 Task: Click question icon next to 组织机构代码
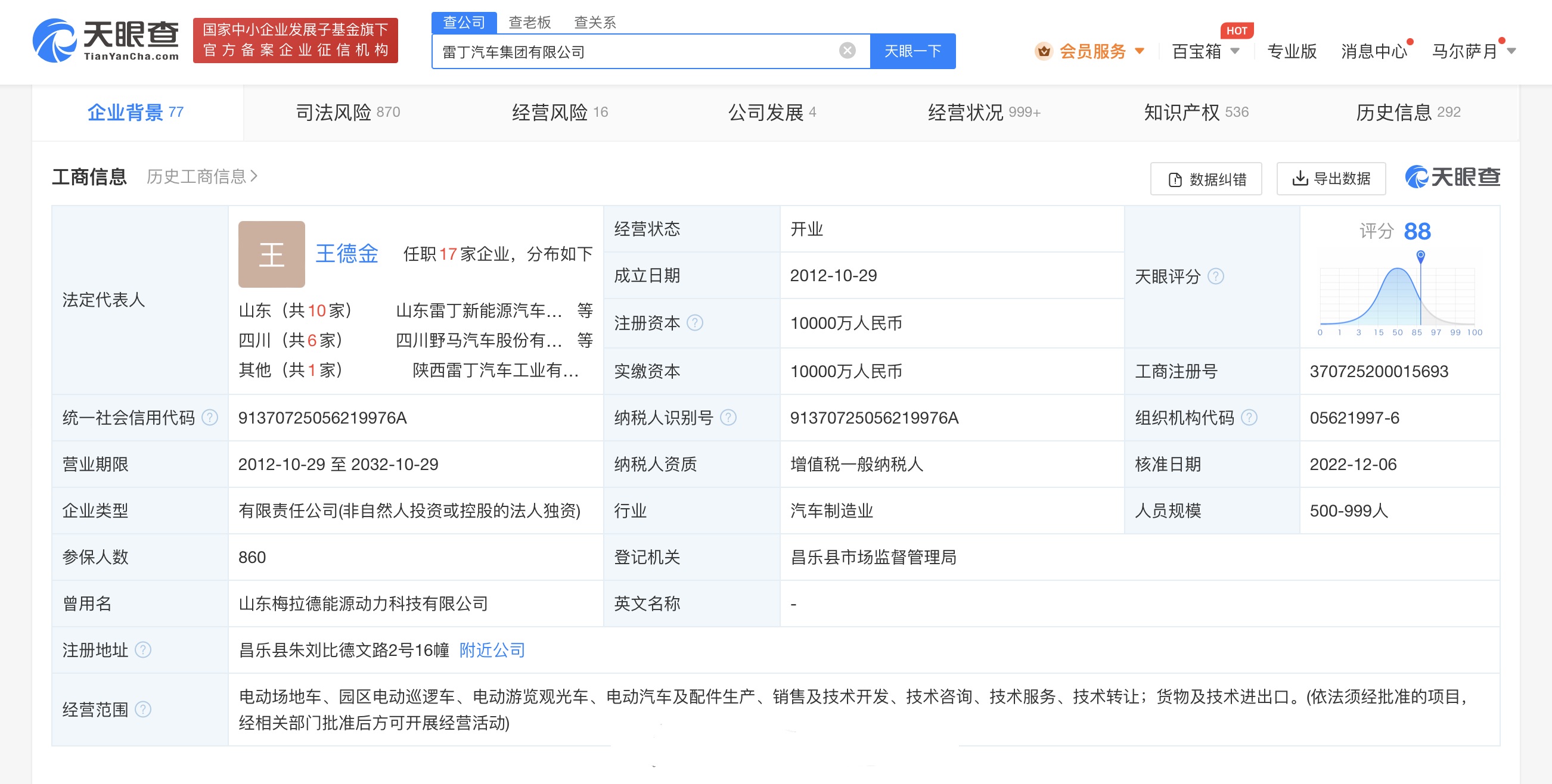point(1250,417)
